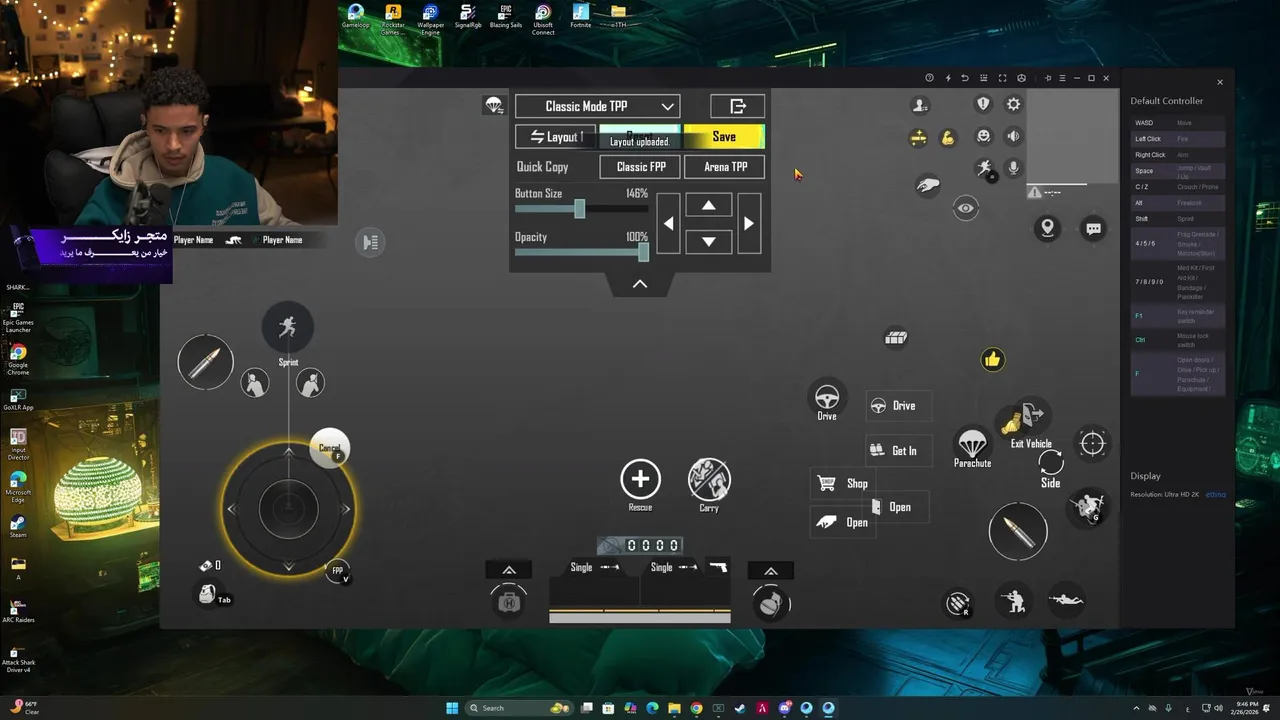Image resolution: width=1280 pixels, height=720 pixels.
Task: Click the boxed Drive button
Action: point(899,405)
